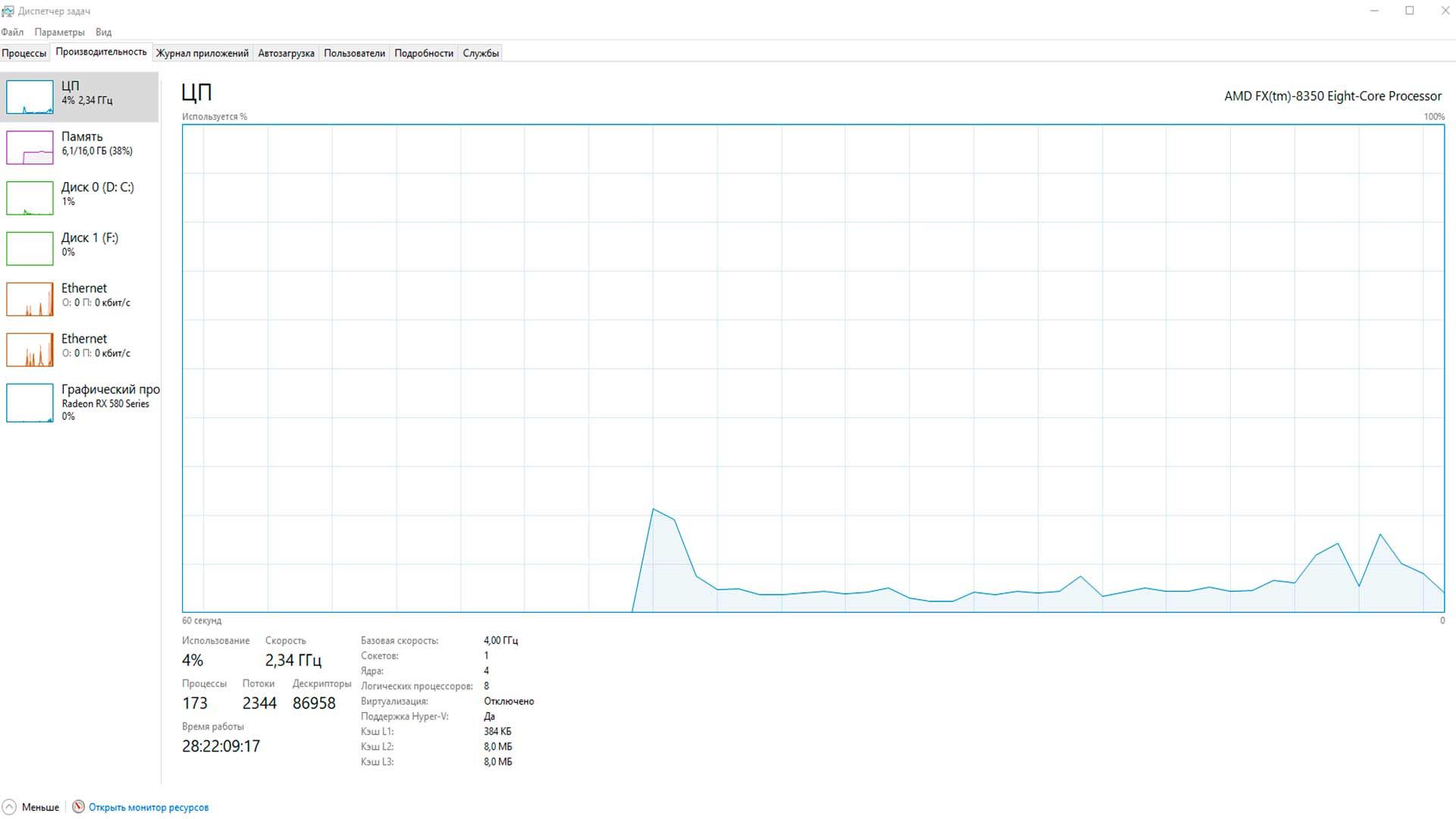Screen dimensions: 1456x819
Task: Select the CPU graph thumbnail in sidebar
Action: click(x=30, y=96)
